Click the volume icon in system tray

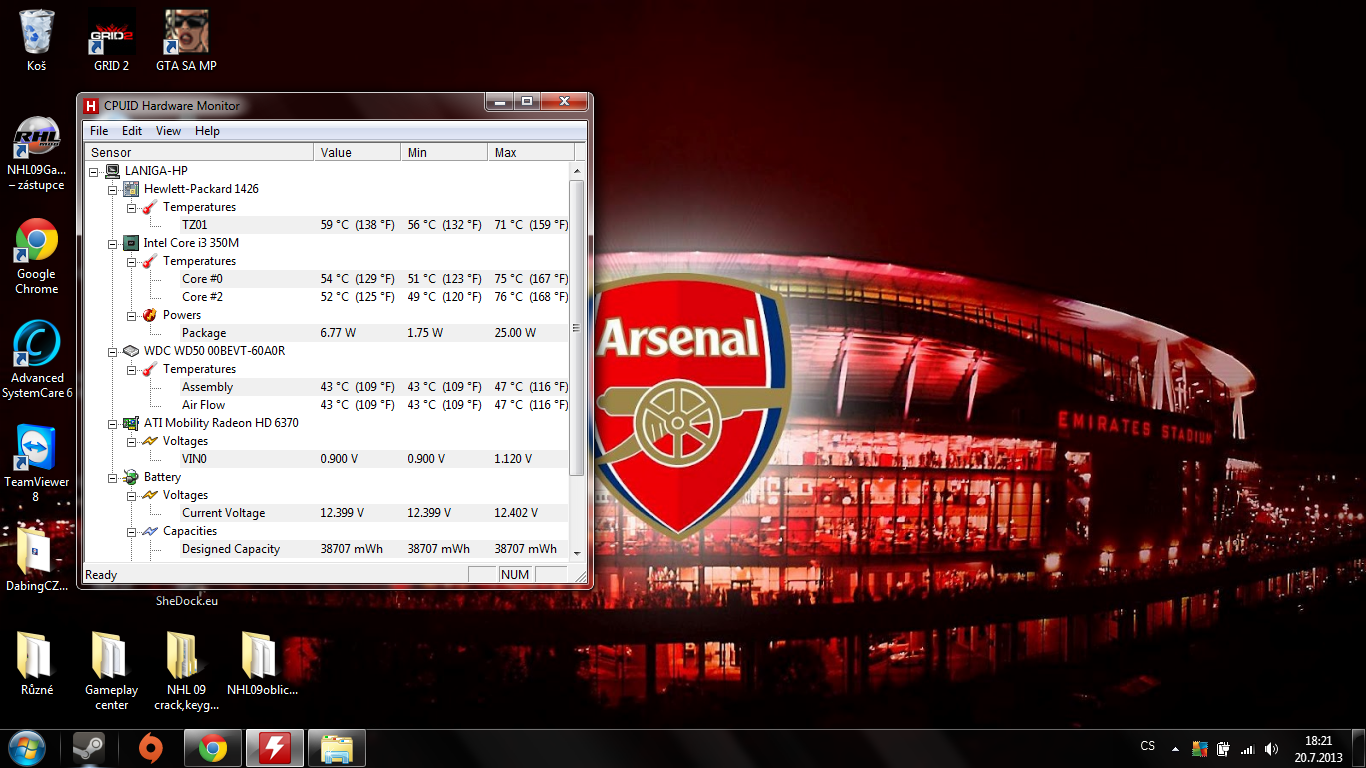(x=1271, y=748)
